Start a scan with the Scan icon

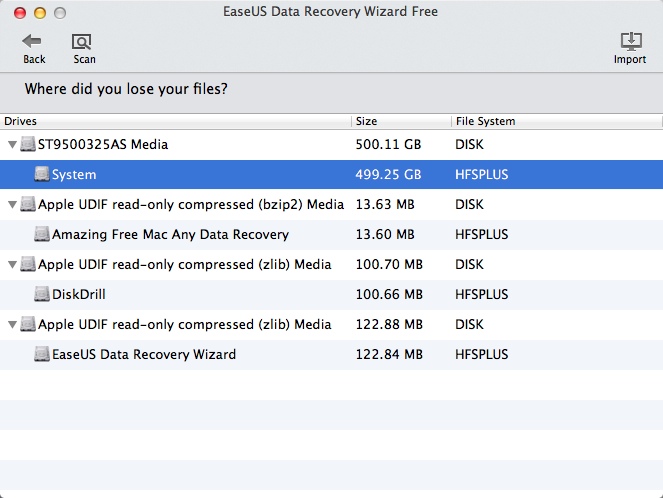click(x=83, y=42)
